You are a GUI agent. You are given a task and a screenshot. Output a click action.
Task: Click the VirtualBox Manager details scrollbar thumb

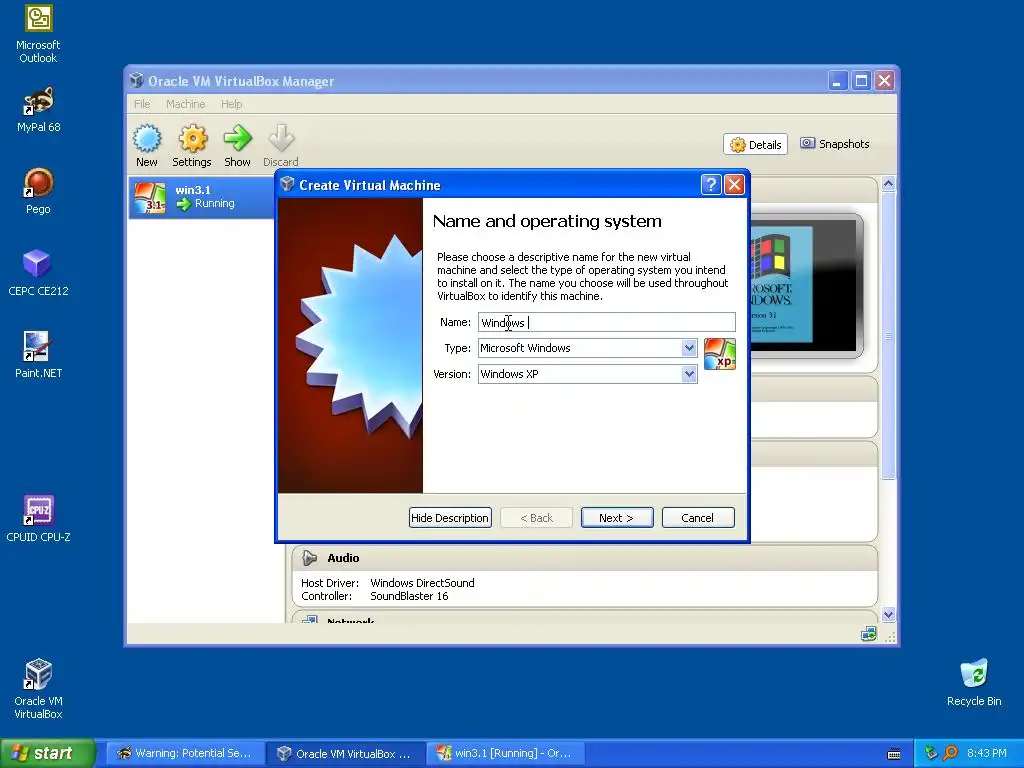888,336
